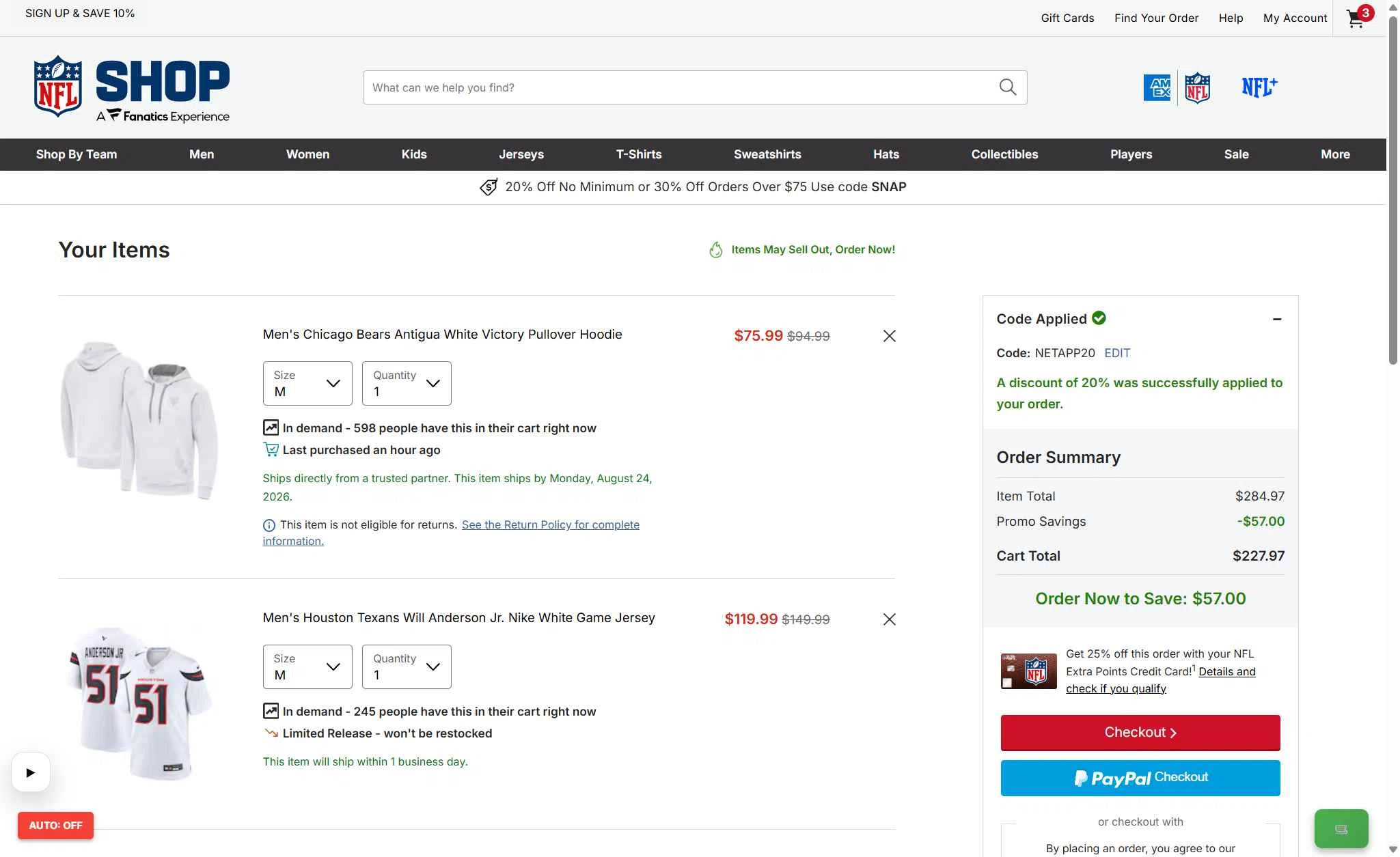Open the Players menu

pyautogui.click(x=1131, y=154)
